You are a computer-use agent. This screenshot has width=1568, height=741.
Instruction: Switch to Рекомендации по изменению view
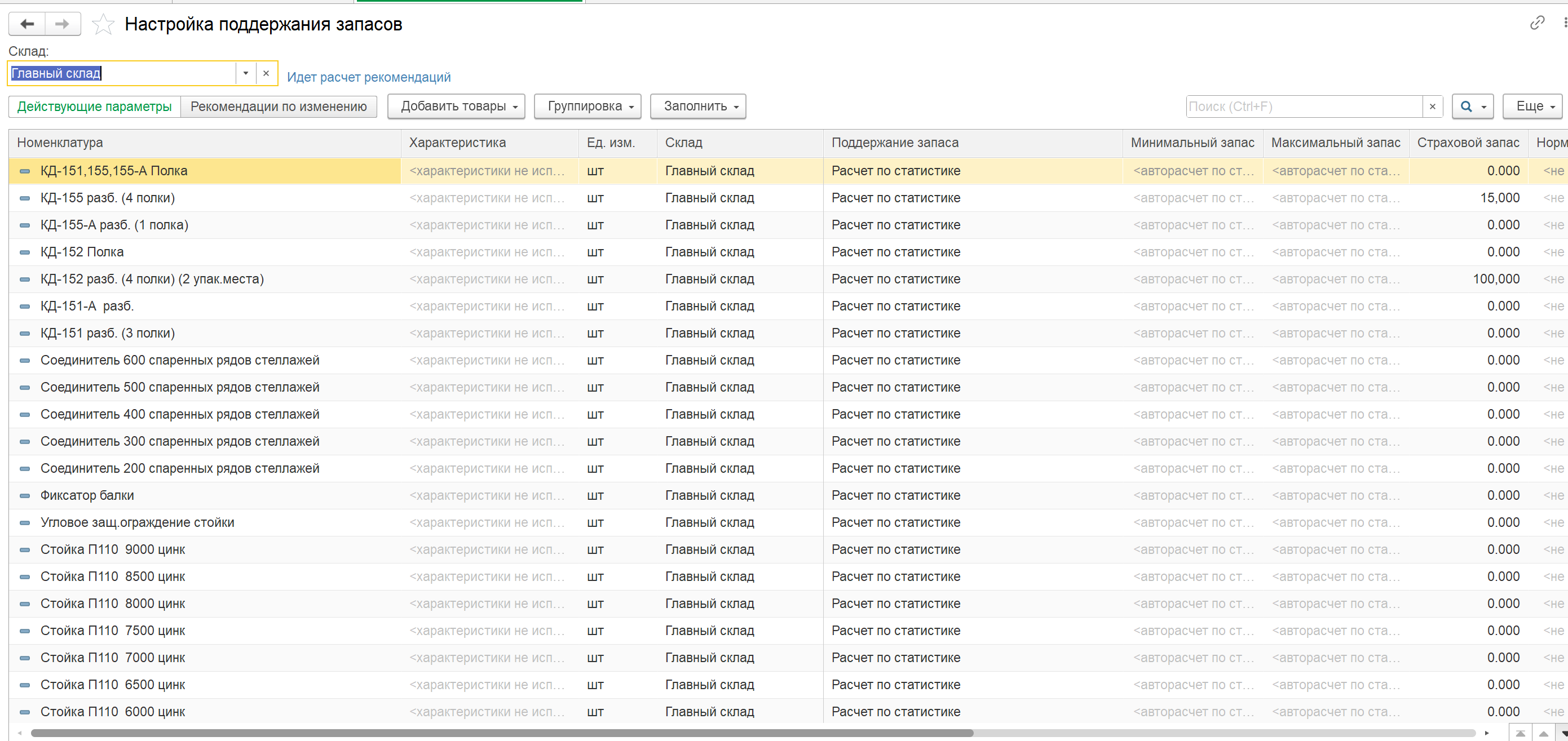278,107
